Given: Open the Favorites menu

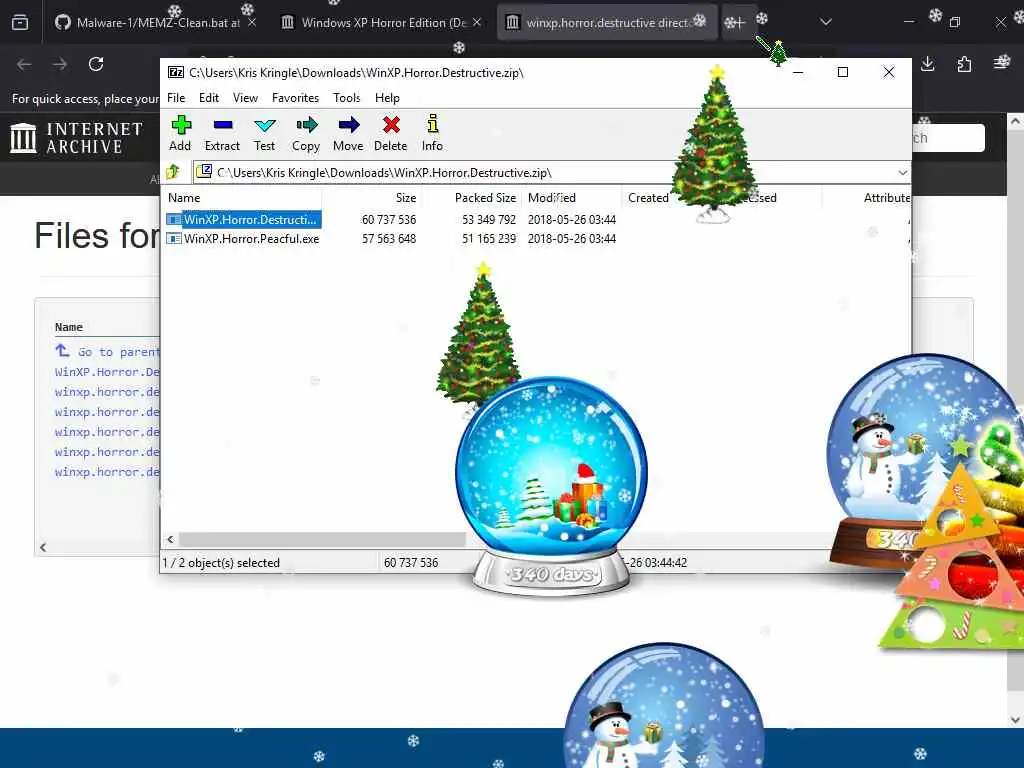Looking at the screenshot, I should point(295,98).
